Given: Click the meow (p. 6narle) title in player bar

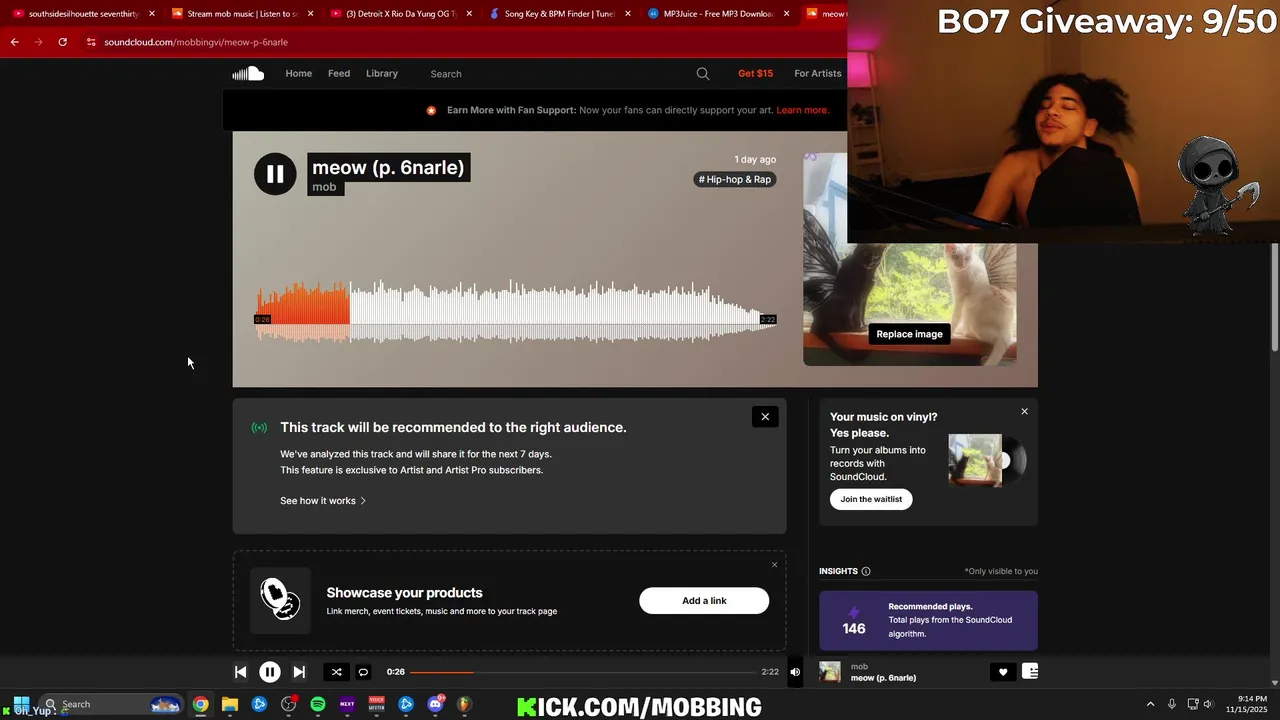Looking at the screenshot, I should pyautogui.click(x=883, y=678).
